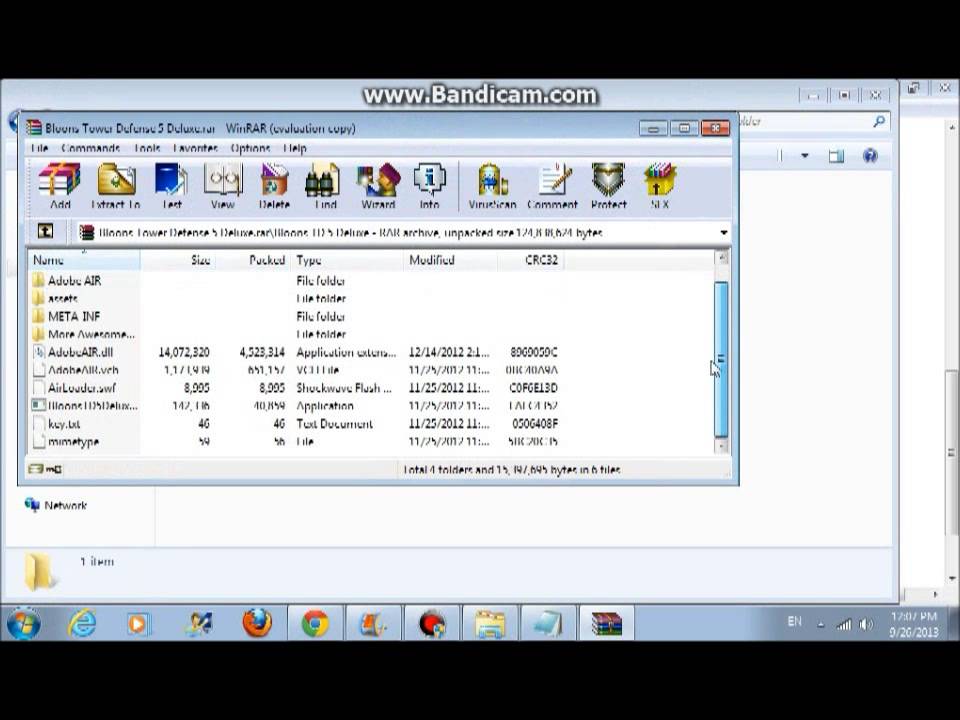
Task: Select the More Awesome... folder
Action: pos(83,334)
